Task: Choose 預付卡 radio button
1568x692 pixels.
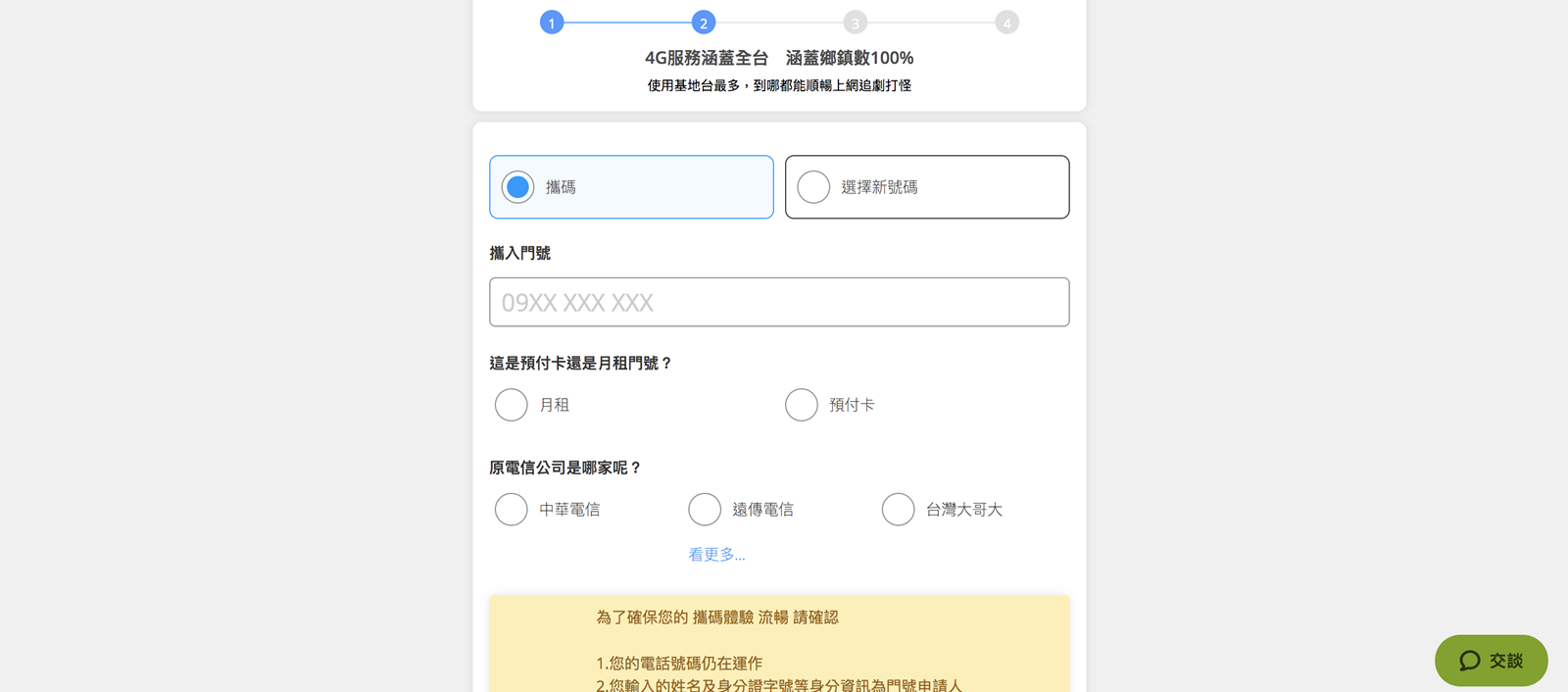Action: click(x=802, y=405)
